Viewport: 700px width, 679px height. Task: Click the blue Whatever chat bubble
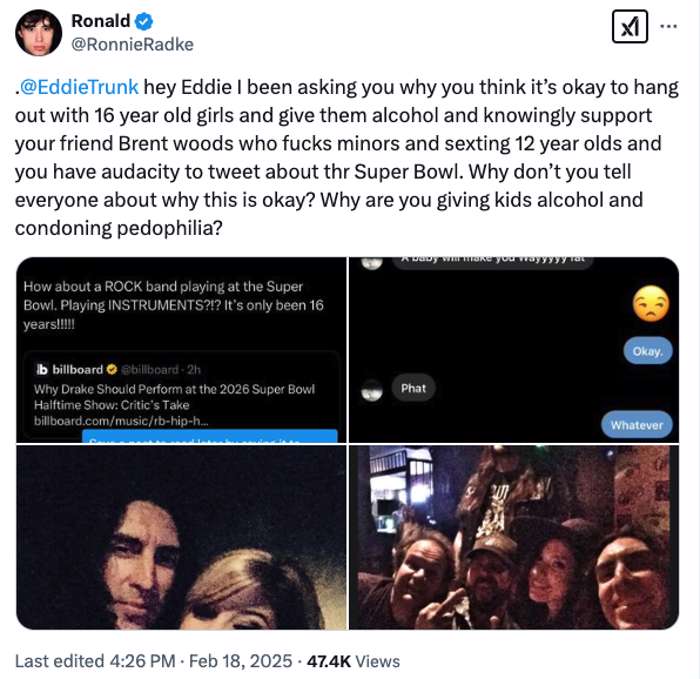coord(637,425)
